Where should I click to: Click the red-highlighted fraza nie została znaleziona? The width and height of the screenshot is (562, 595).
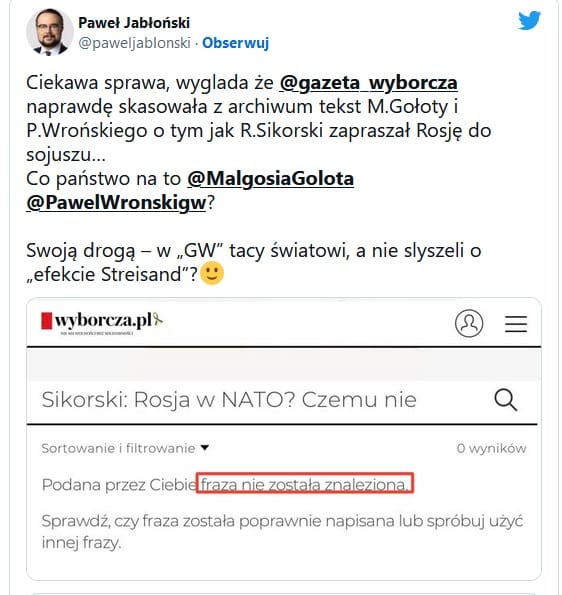coord(305,483)
